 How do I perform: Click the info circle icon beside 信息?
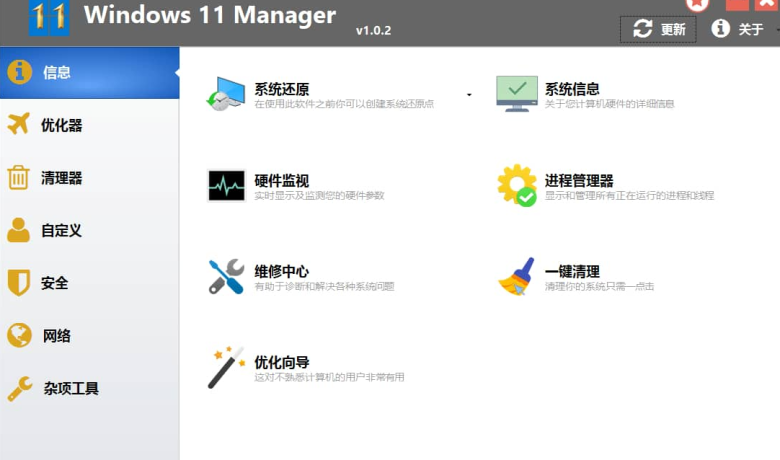click(x=19, y=72)
